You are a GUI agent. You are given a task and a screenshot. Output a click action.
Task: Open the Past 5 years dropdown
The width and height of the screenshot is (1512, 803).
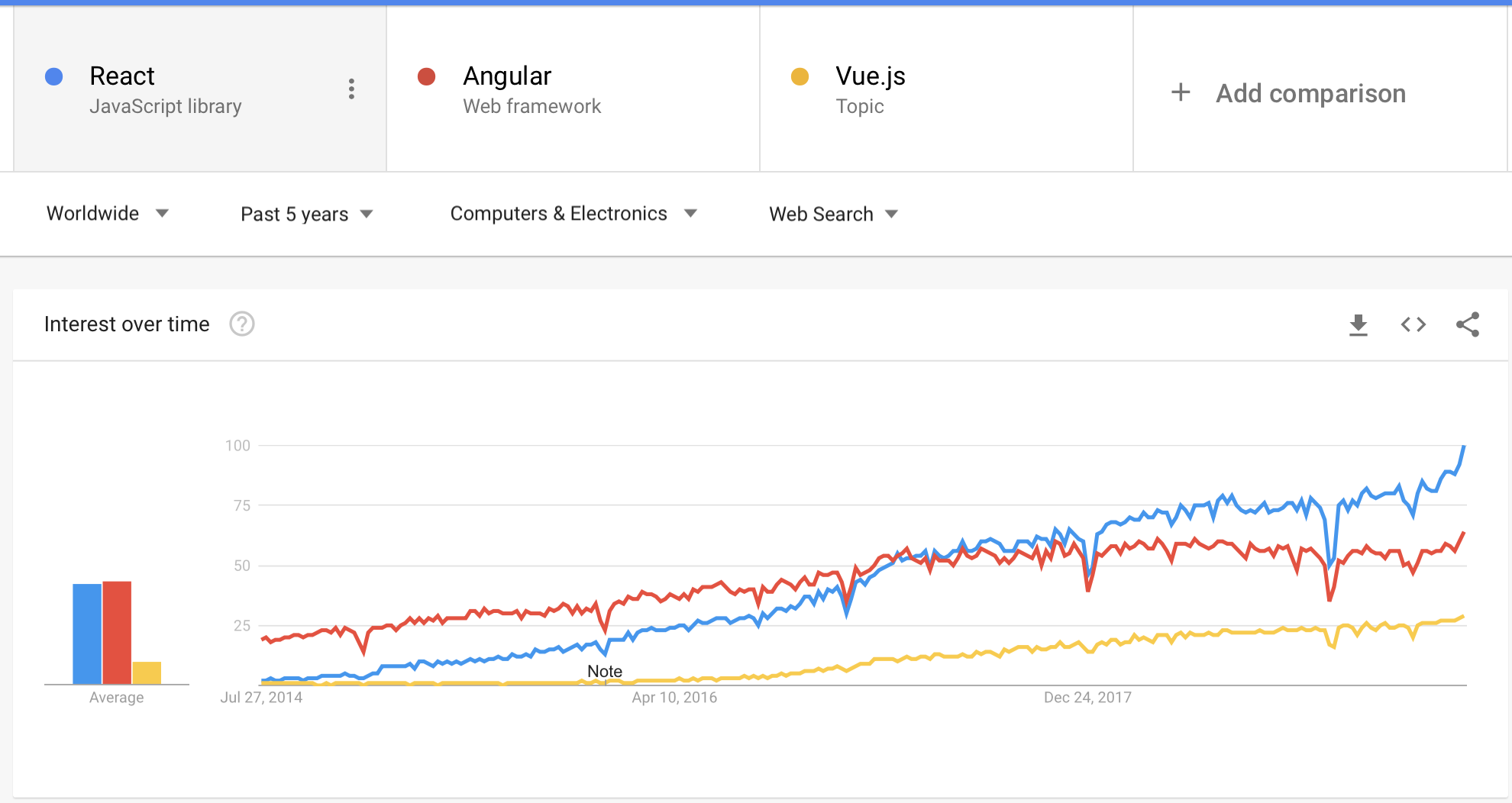(307, 214)
